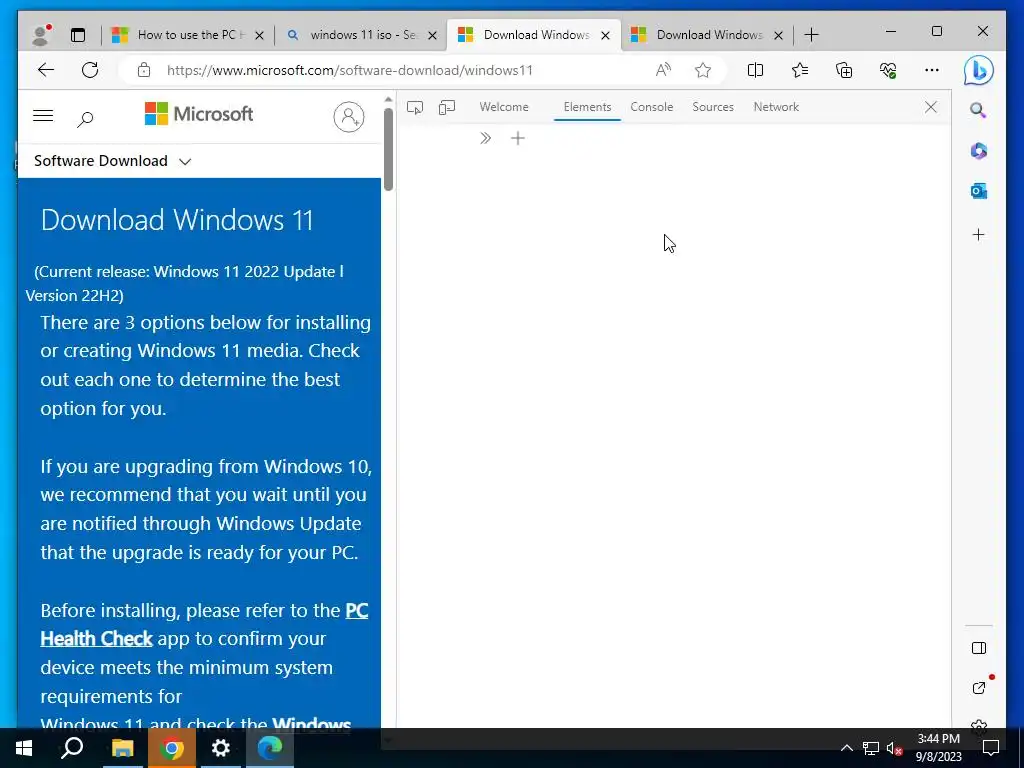Expand the Software Download dropdown
The image size is (1024, 768).
112,161
